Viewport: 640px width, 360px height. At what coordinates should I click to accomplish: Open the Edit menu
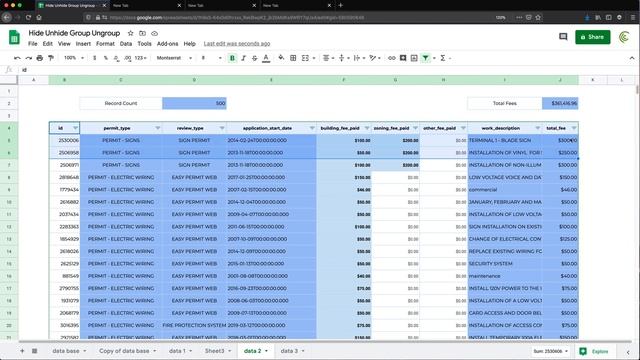click(48, 44)
